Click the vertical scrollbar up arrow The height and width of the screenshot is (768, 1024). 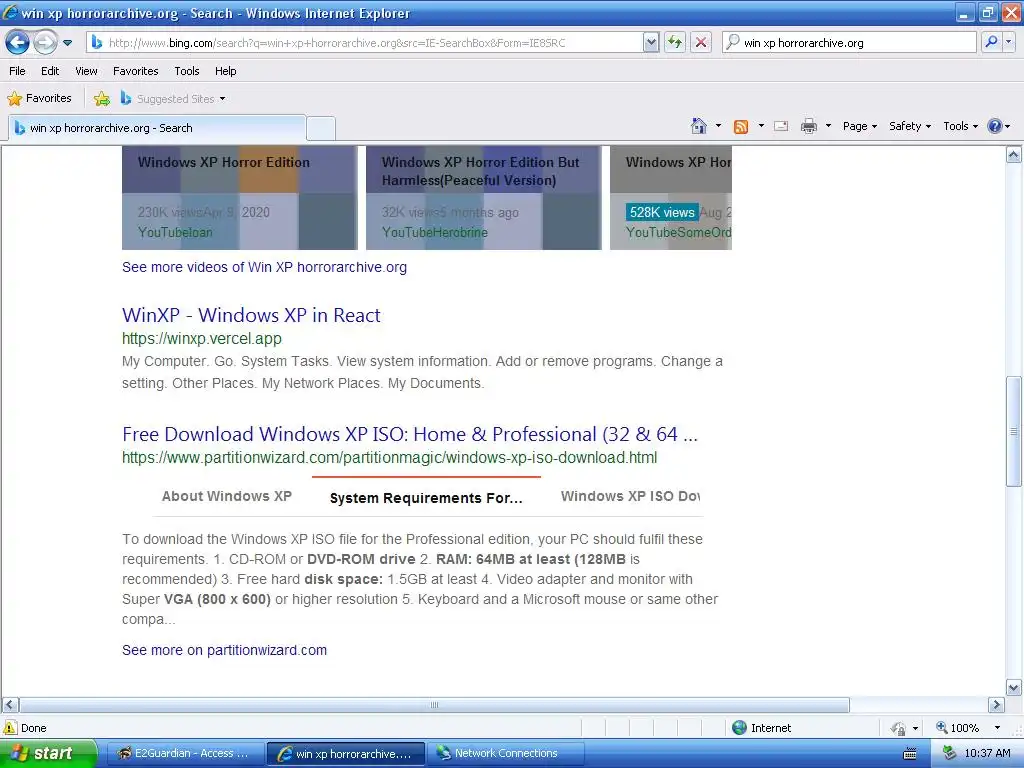(1014, 155)
